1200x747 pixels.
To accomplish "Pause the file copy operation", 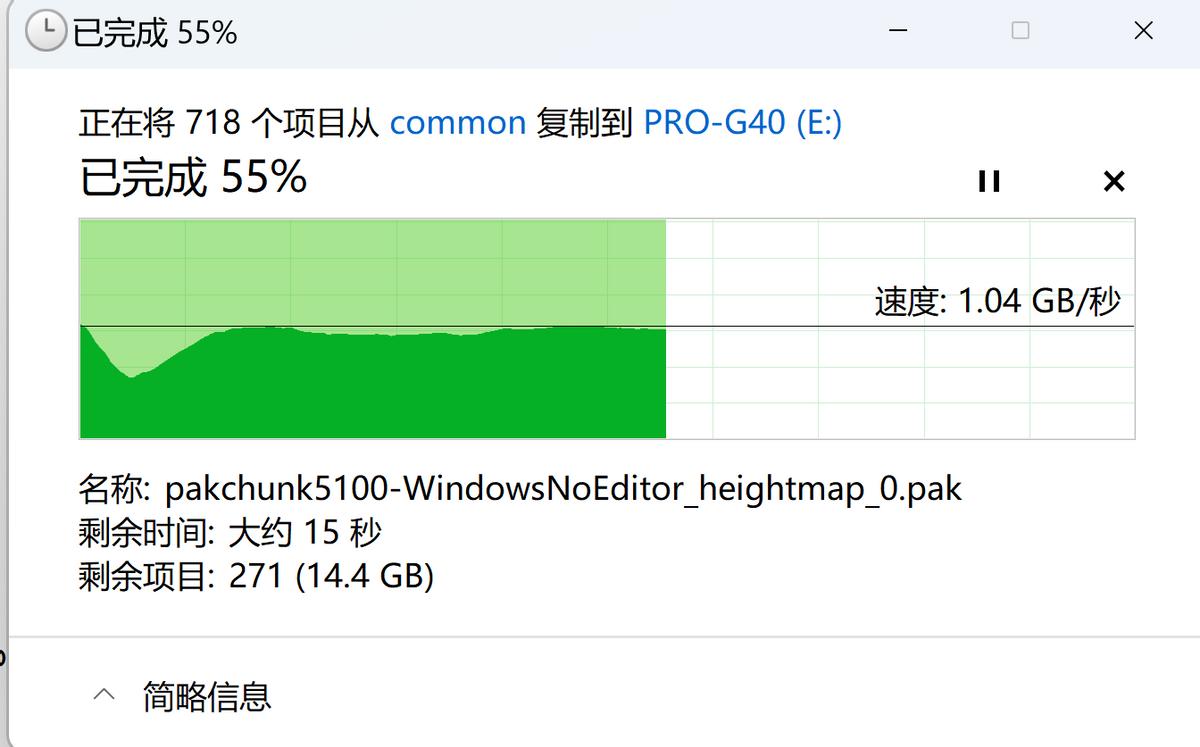I will pyautogui.click(x=989, y=181).
